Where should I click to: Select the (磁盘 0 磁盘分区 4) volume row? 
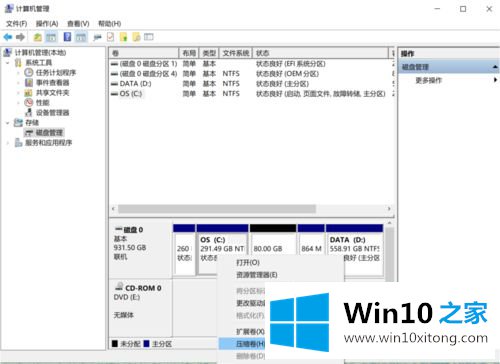(252, 74)
